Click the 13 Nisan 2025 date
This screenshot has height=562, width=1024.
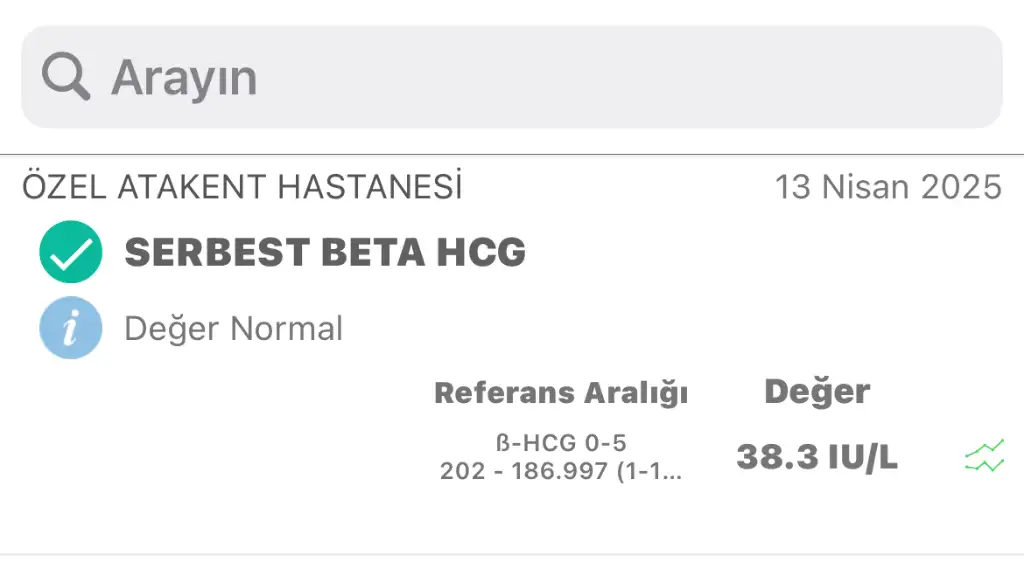click(888, 187)
